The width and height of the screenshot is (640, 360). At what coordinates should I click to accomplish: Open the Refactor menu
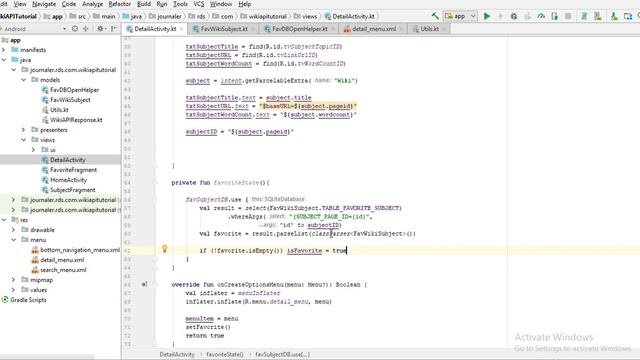click(x=120, y=4)
